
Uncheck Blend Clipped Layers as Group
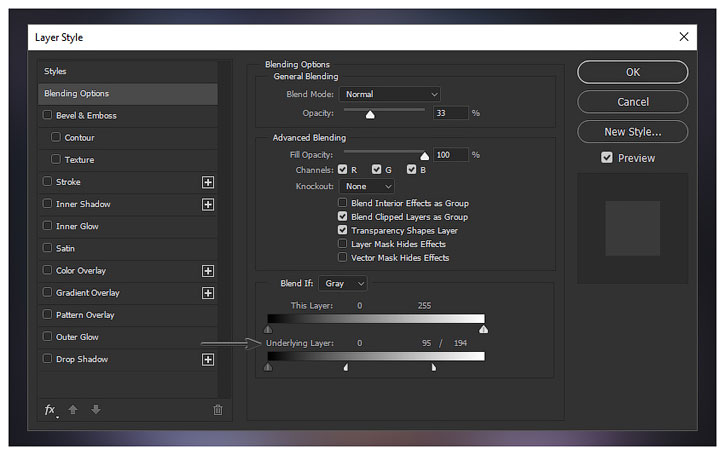tap(343, 216)
